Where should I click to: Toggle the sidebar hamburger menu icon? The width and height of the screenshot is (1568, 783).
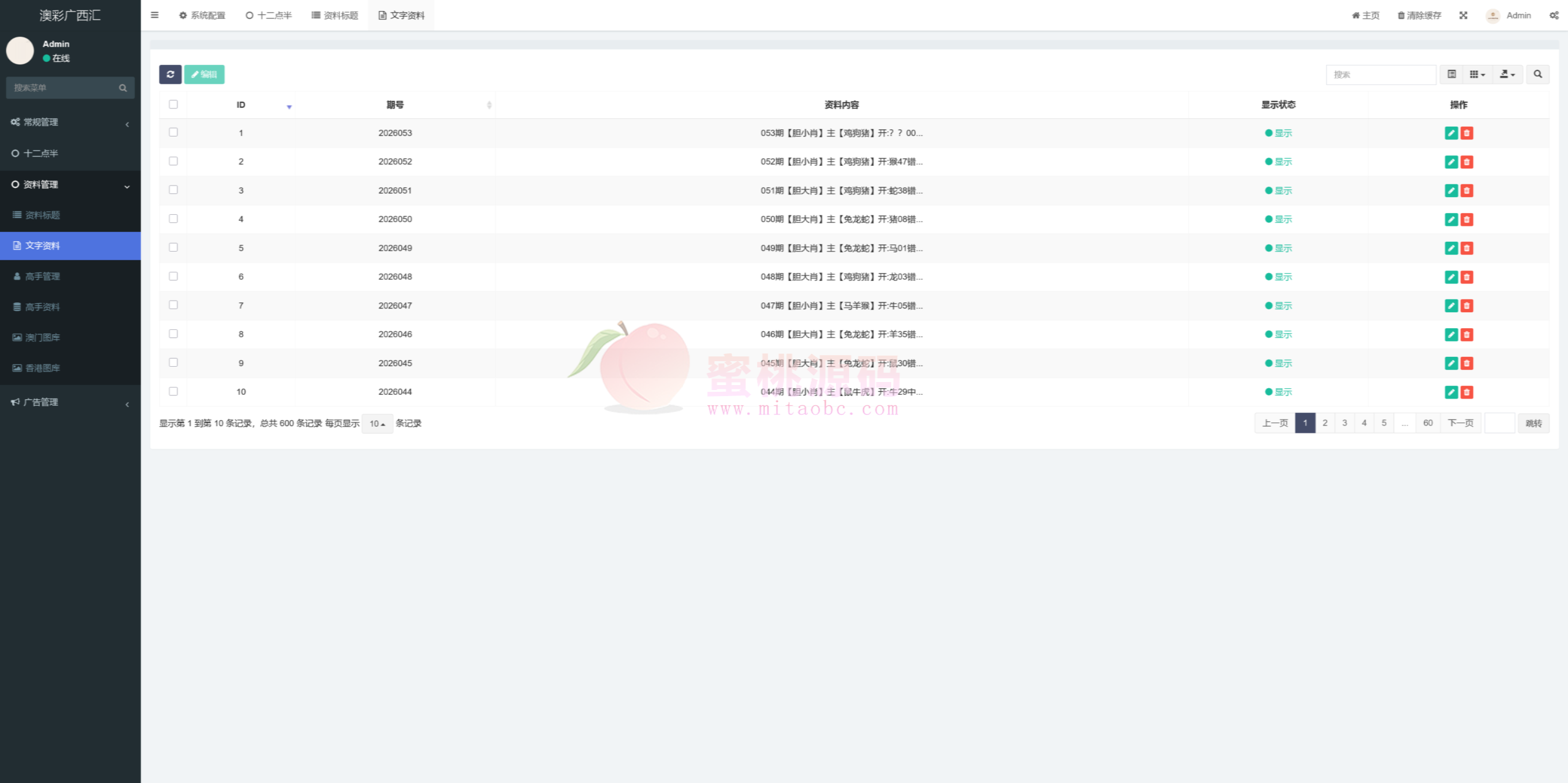pos(154,15)
